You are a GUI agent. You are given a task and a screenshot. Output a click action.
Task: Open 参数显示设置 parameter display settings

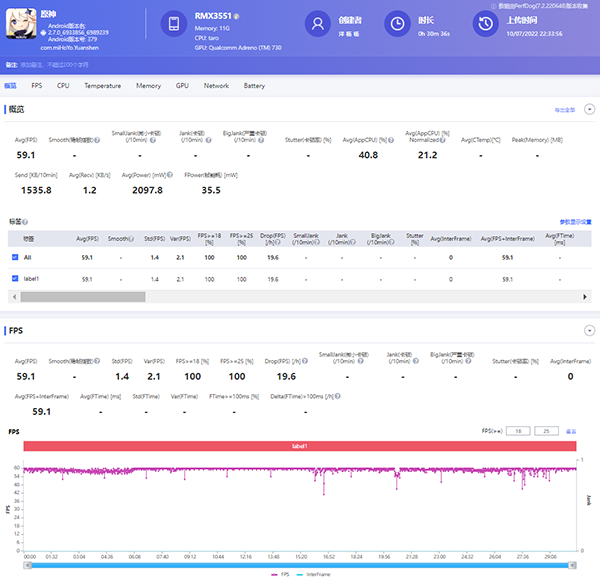pos(575,221)
